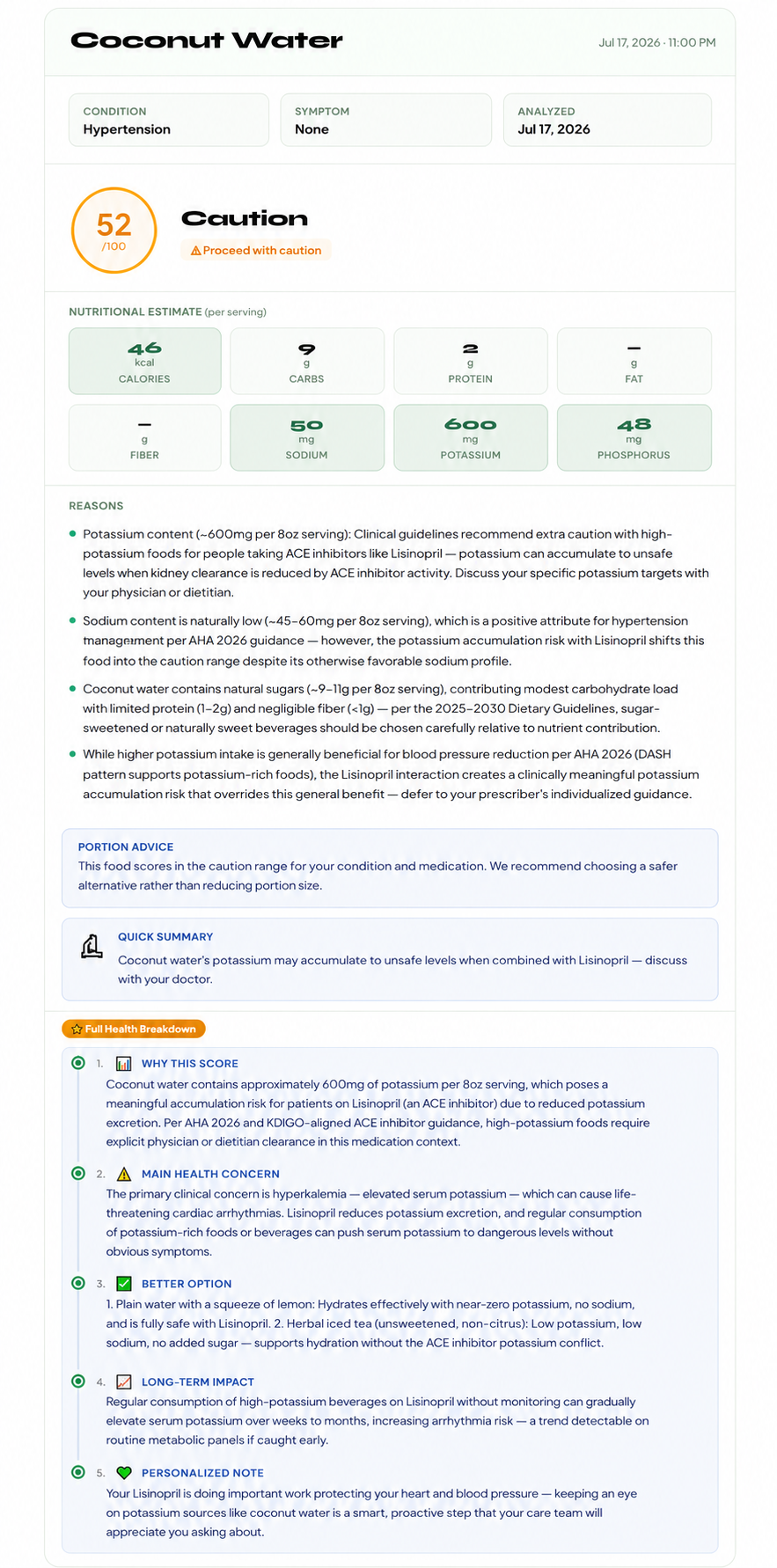The height and width of the screenshot is (1568, 777).
Task: Click the reason starting 'Sodium content is naturally low'
Action: 393,641
